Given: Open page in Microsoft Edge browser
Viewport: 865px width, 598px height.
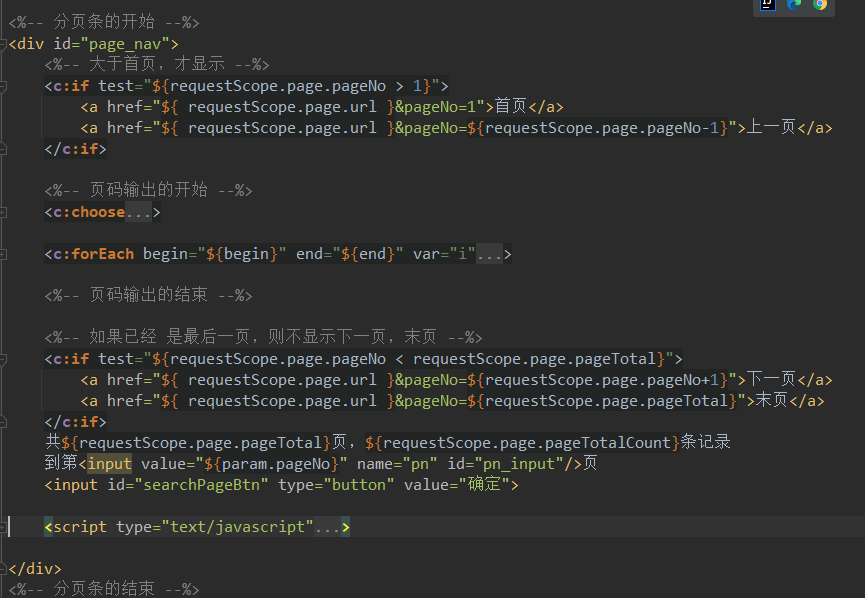Looking at the screenshot, I should click(795, 5).
